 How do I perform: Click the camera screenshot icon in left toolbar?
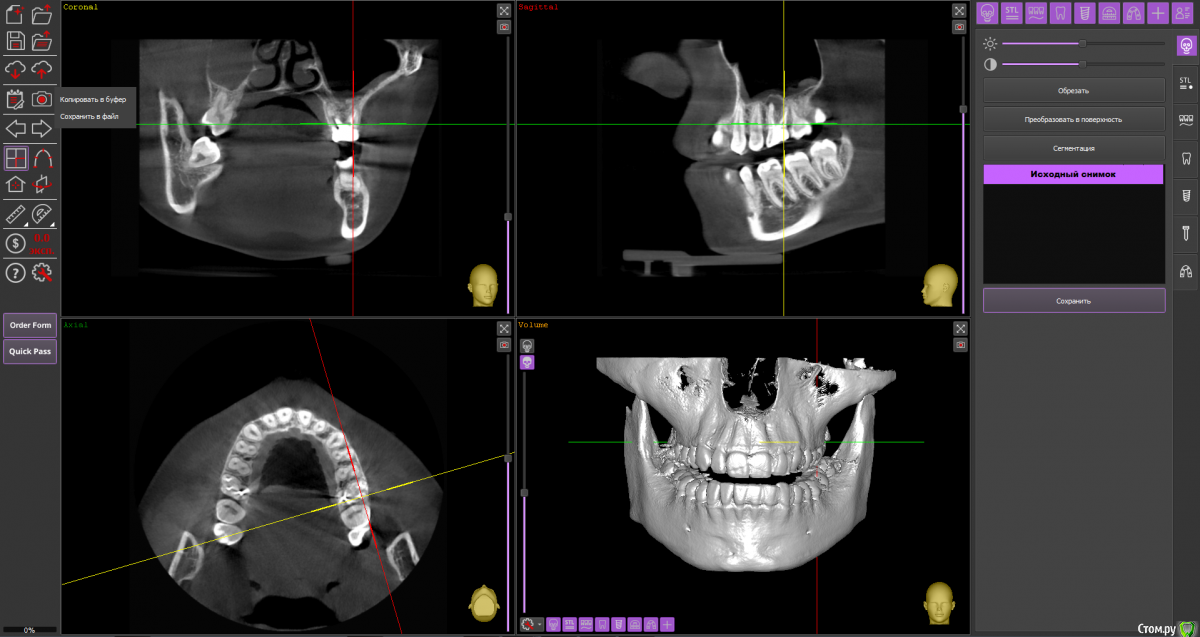[x=42, y=99]
